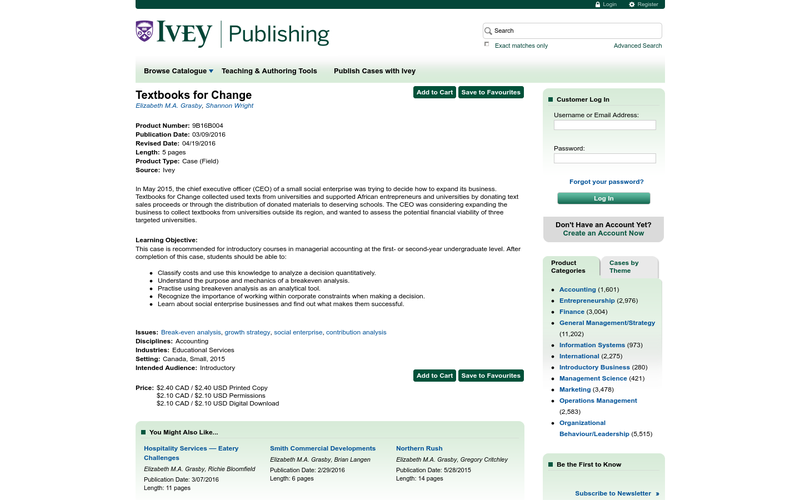
Task: Open Publish Cases with Ivey menu
Action: click(374, 71)
